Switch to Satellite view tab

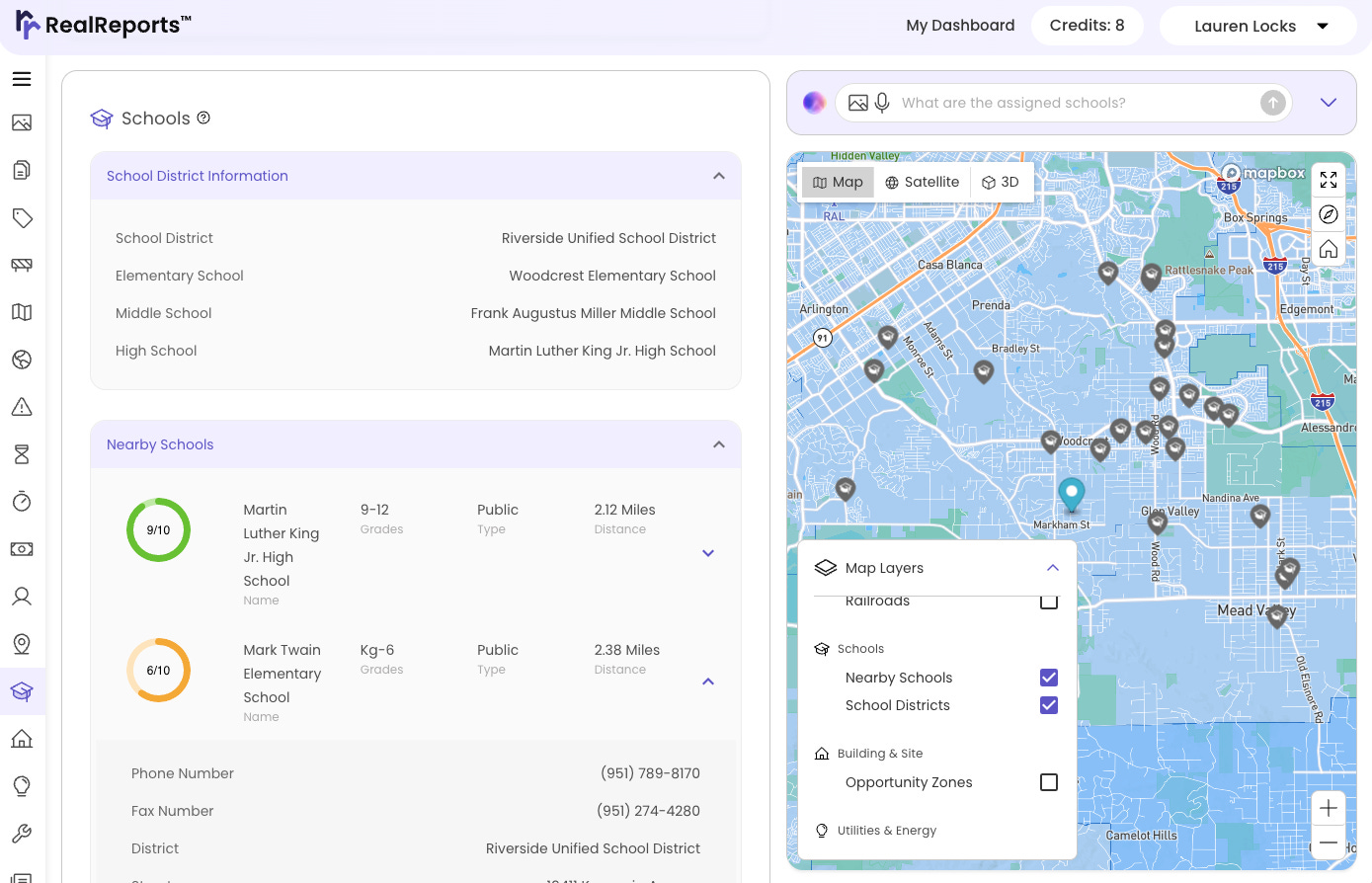(923, 182)
